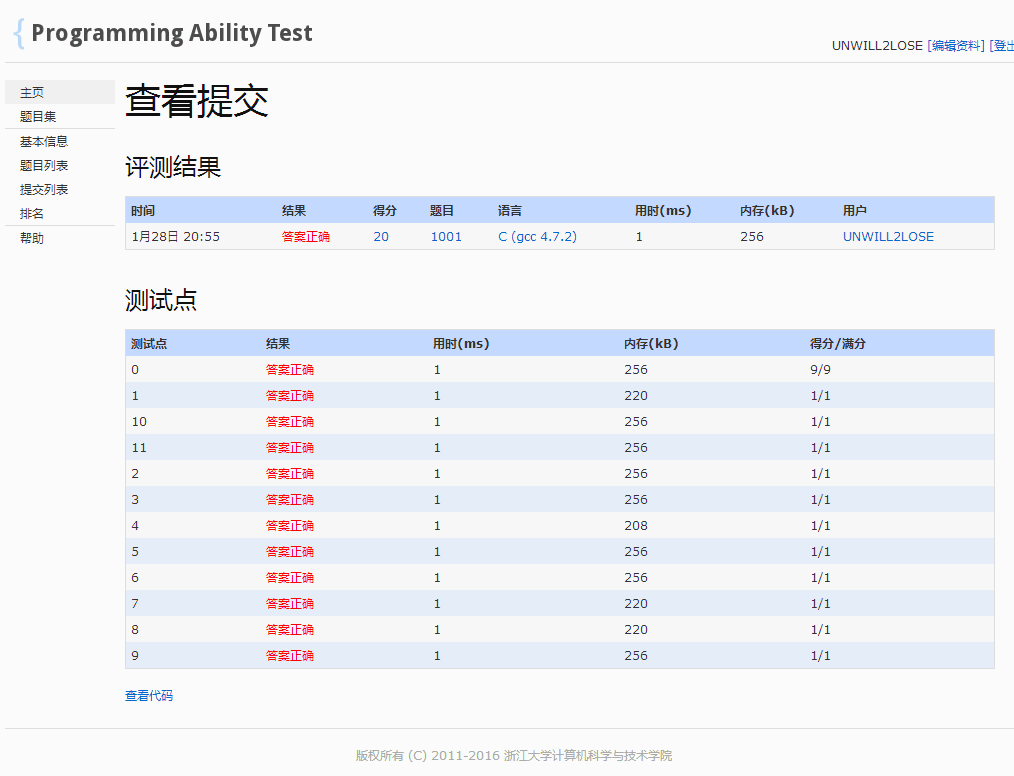This screenshot has width=1014, height=776.
Task: Click the 登出 link at top right
Action: 1002,45
